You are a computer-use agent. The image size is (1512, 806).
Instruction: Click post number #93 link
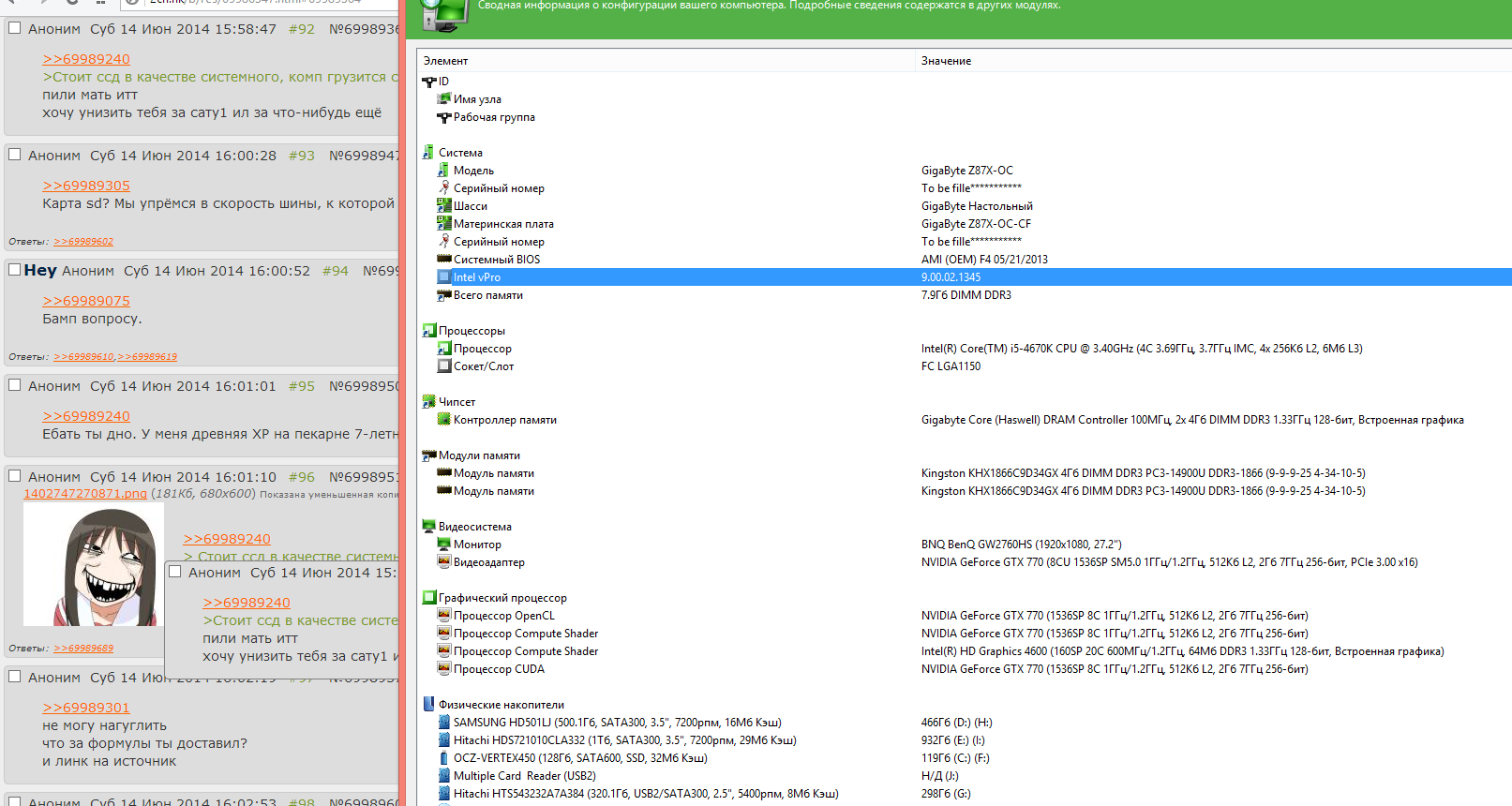tap(302, 156)
